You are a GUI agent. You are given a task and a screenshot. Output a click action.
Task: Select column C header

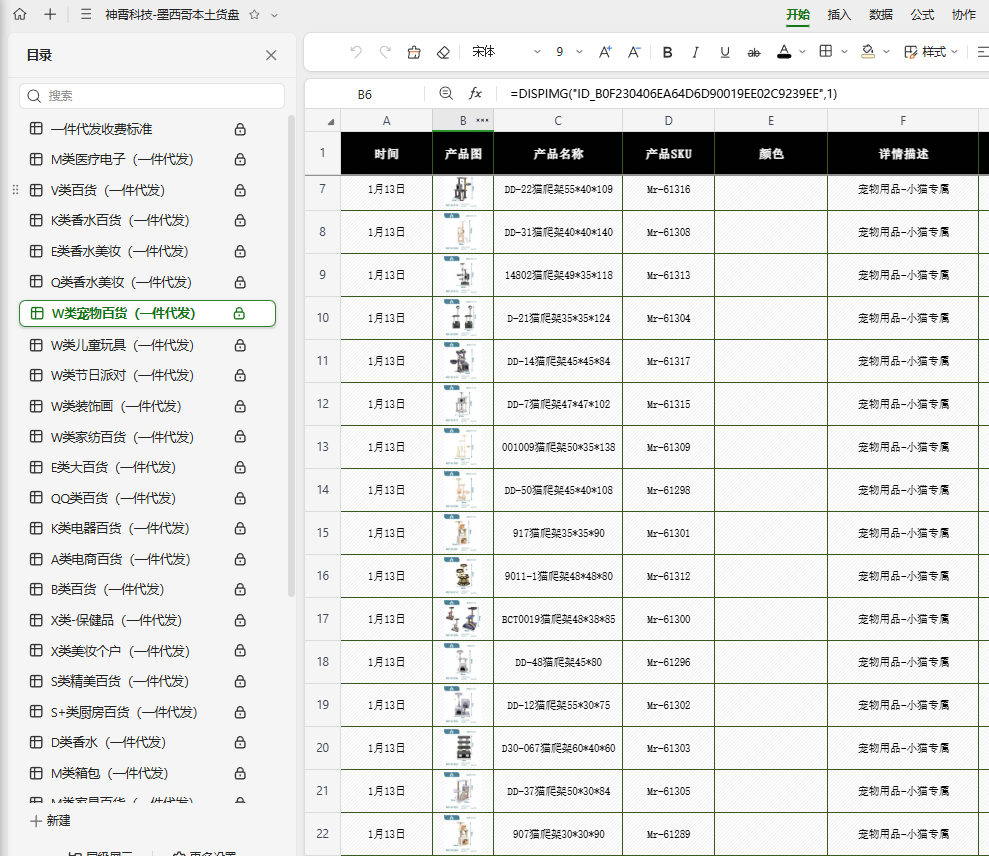coord(558,120)
